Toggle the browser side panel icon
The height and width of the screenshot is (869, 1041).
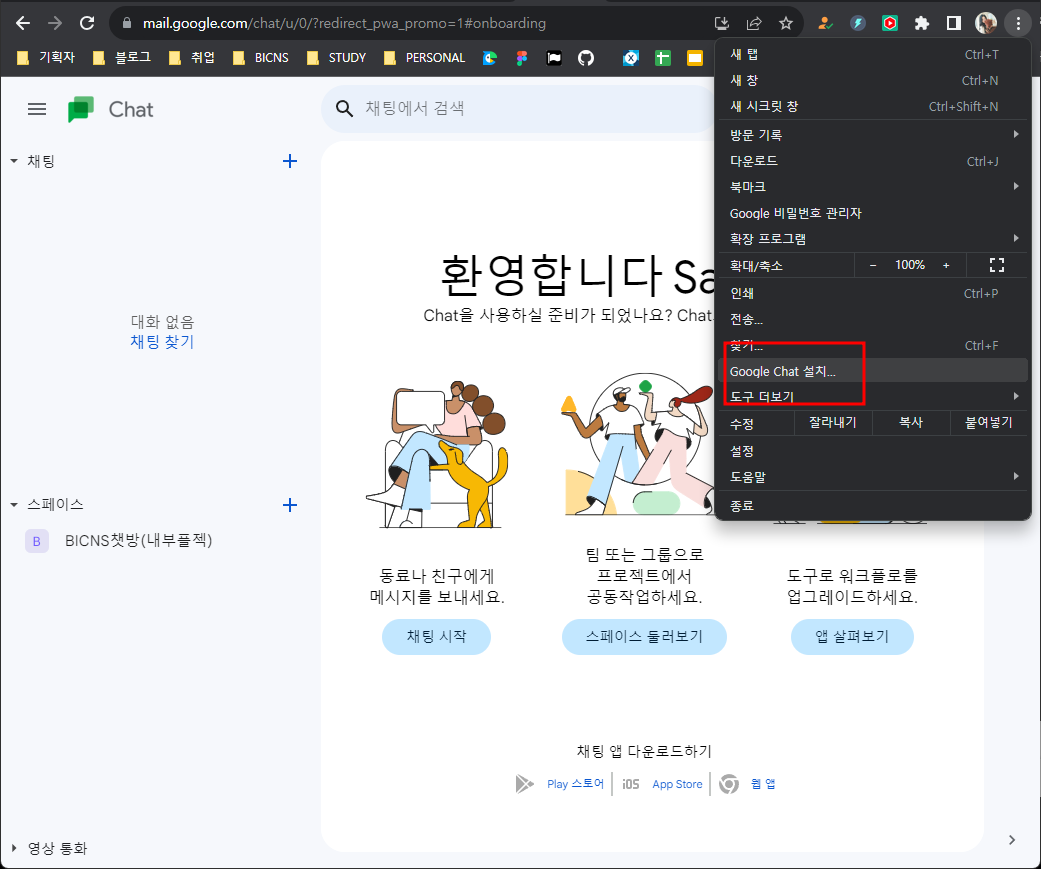tap(953, 23)
